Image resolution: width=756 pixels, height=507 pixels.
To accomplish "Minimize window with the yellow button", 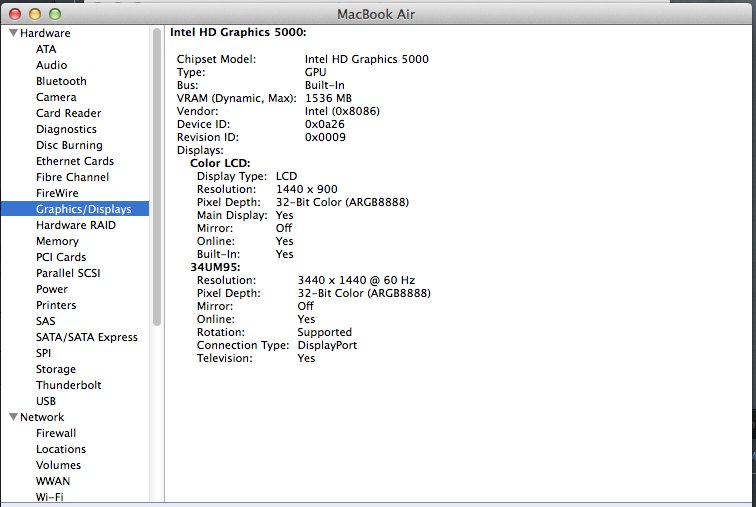I will [x=35, y=14].
